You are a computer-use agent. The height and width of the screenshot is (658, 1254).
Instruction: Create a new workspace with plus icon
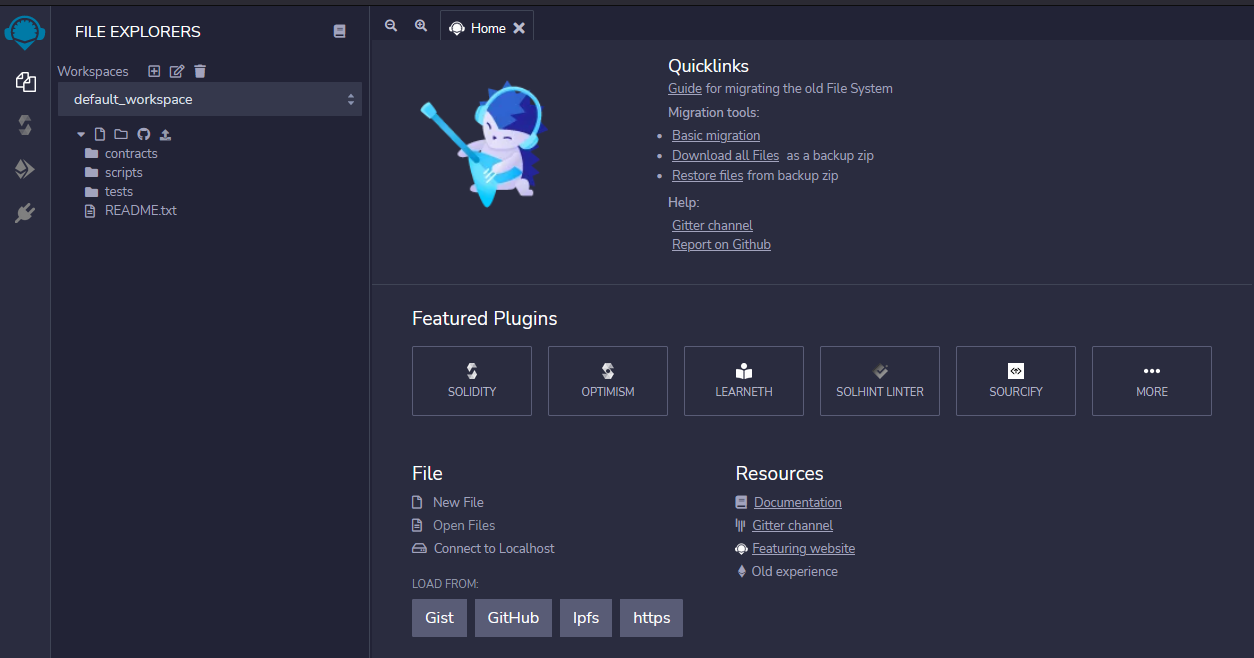(154, 71)
